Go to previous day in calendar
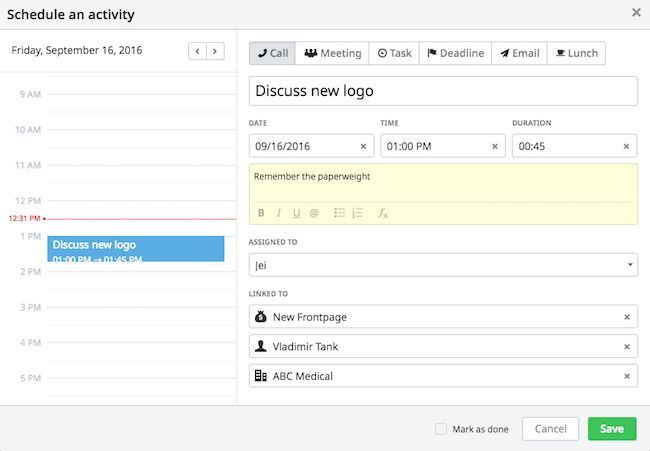Screen dimensions: 650x451 coord(197,51)
